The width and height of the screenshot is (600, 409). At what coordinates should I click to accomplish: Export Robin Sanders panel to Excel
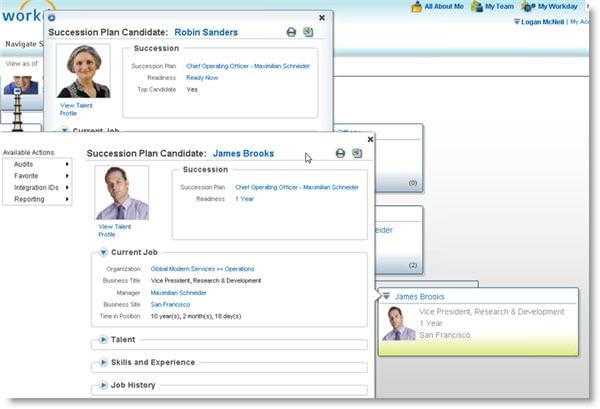click(308, 32)
